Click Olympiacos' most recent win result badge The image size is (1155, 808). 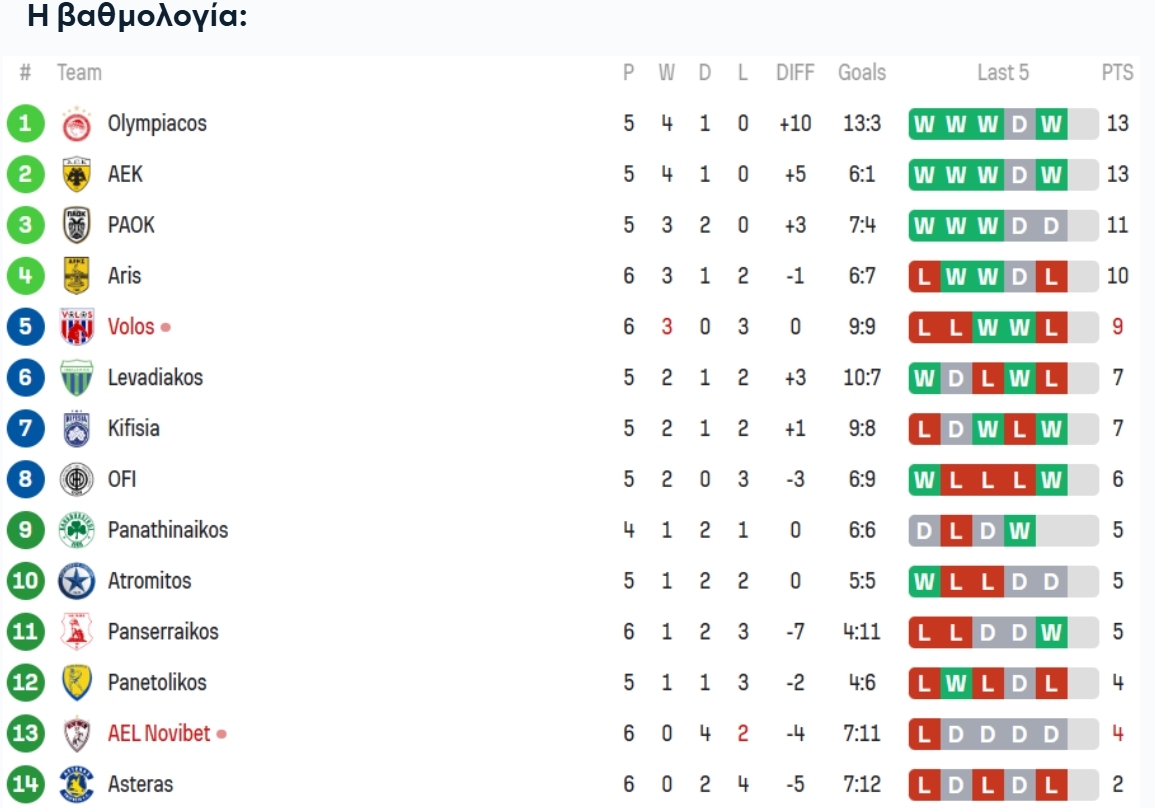1050,124
